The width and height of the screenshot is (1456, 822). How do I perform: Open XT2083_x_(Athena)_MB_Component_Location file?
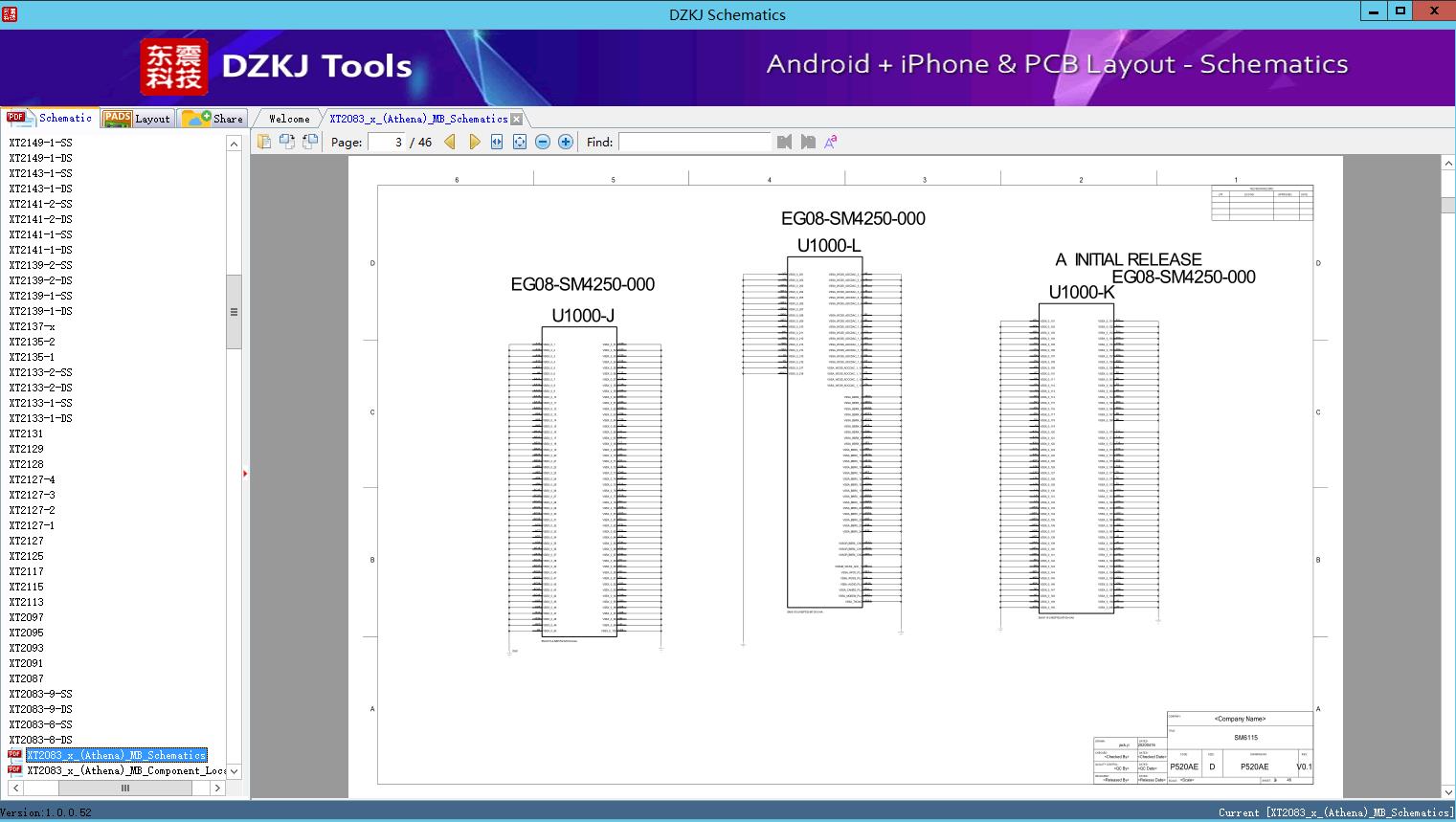point(126,770)
